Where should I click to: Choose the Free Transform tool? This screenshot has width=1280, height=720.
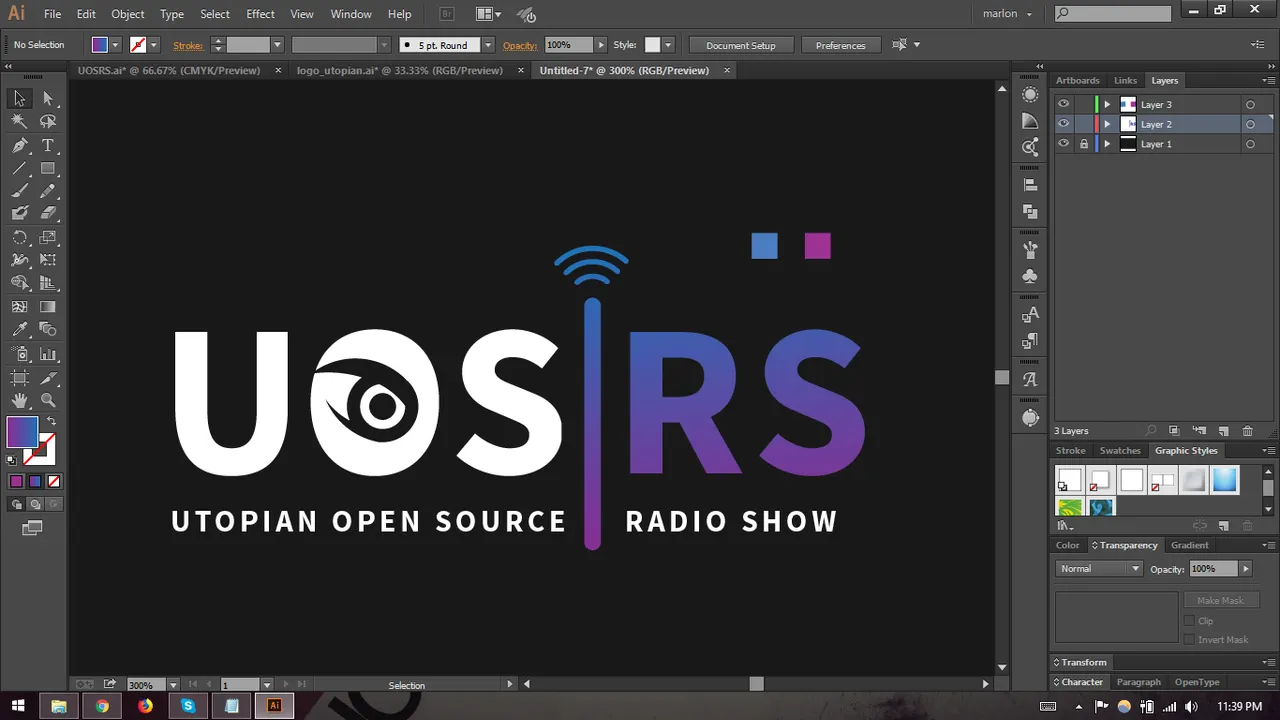coord(48,260)
